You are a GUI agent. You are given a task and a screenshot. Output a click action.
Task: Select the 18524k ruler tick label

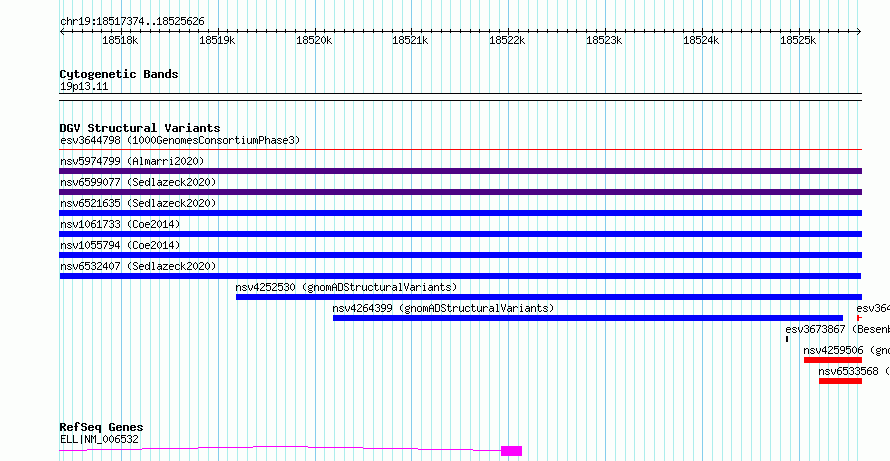pyautogui.click(x=702, y=40)
